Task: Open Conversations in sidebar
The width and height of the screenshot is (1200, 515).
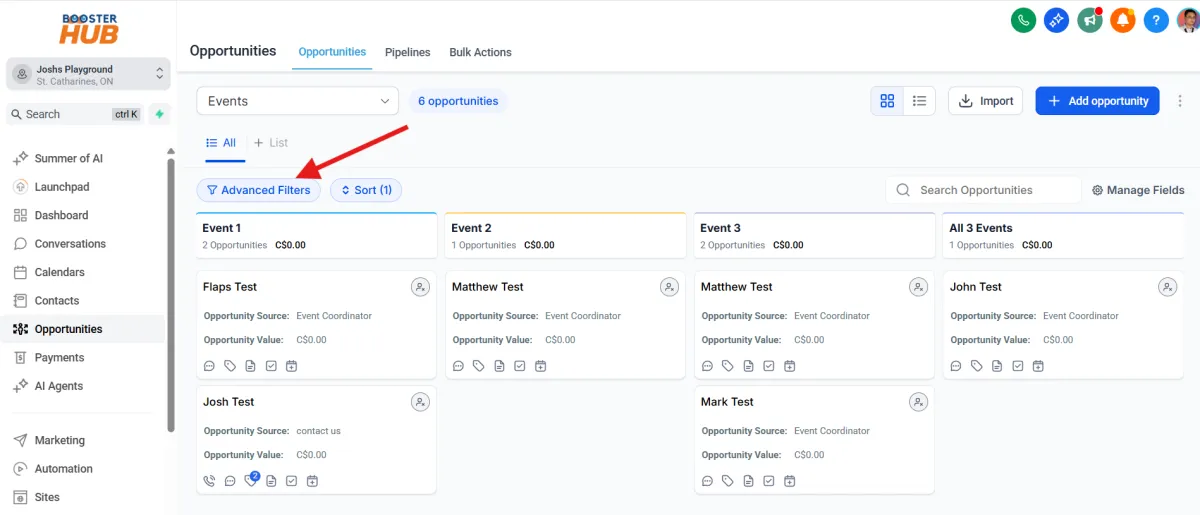Action: point(70,244)
